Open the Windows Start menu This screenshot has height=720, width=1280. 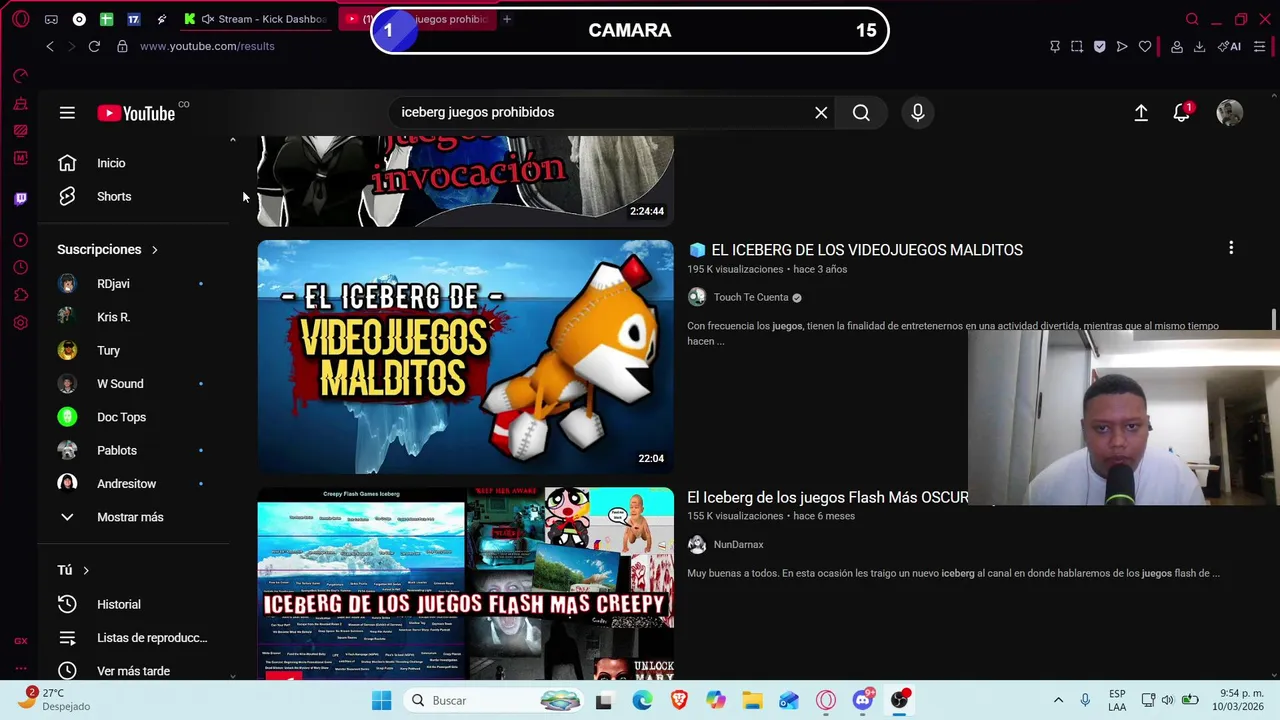(x=382, y=701)
